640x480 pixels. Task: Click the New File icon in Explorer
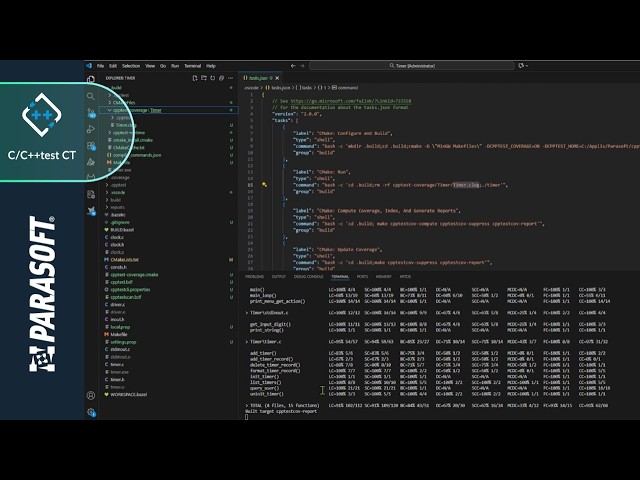coord(195,78)
